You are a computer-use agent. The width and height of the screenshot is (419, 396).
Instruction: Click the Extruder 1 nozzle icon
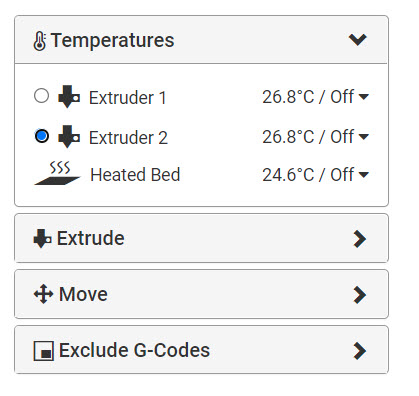coord(69,97)
